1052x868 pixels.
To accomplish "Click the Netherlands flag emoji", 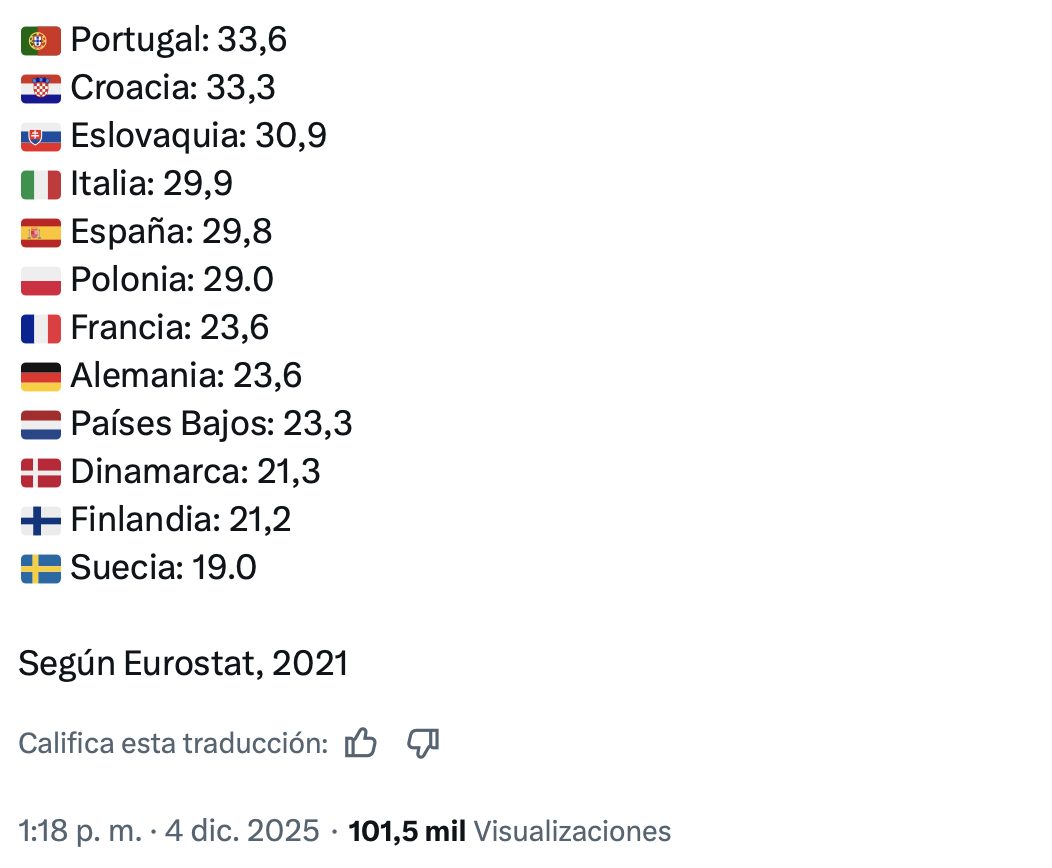I will click(41, 424).
